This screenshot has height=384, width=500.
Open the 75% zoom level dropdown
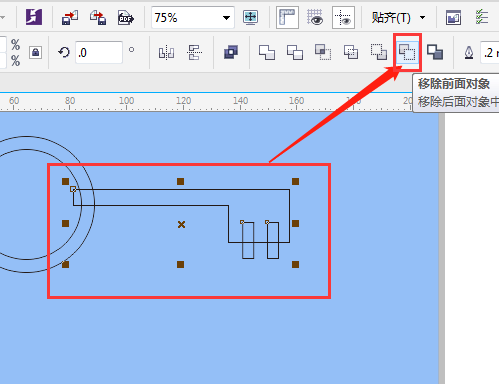(x=227, y=18)
